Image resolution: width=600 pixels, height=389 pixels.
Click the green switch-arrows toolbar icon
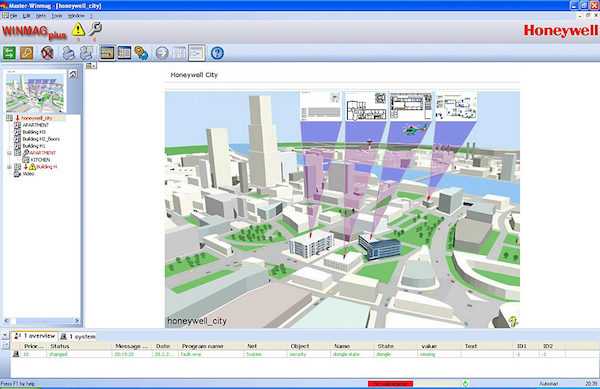pyautogui.click(x=9, y=53)
